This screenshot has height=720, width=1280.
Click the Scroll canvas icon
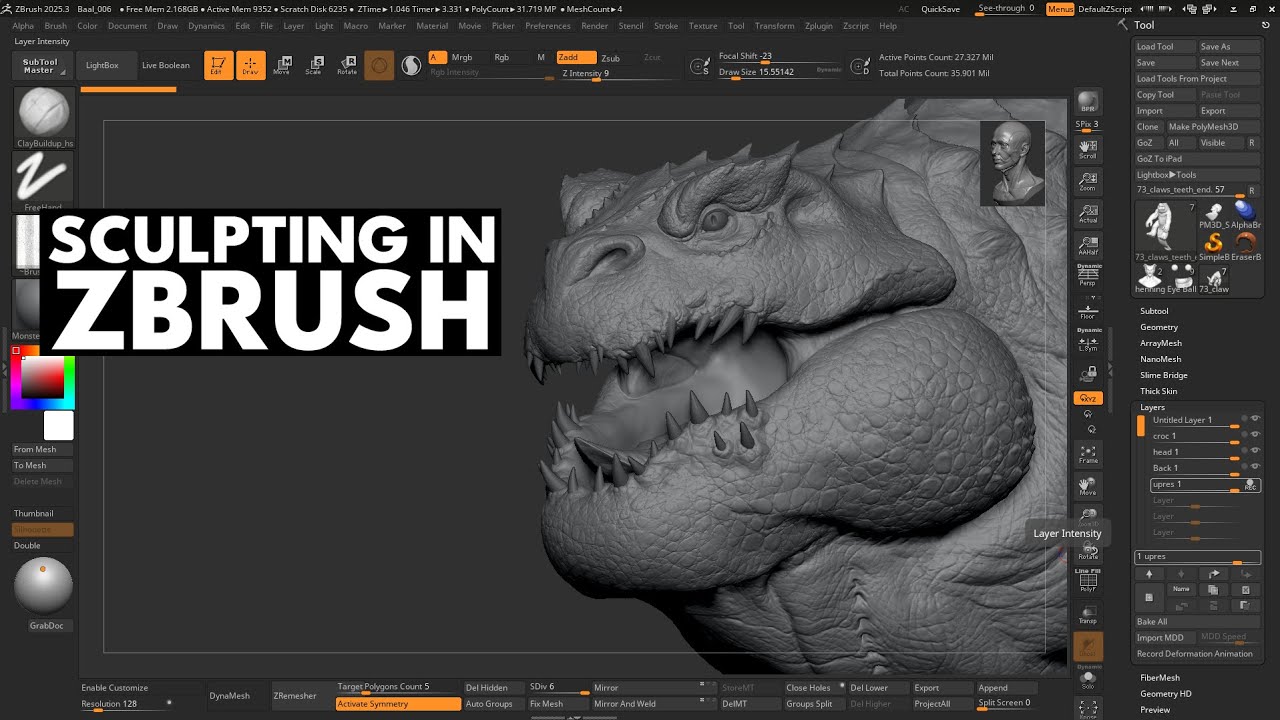pyautogui.click(x=1087, y=150)
